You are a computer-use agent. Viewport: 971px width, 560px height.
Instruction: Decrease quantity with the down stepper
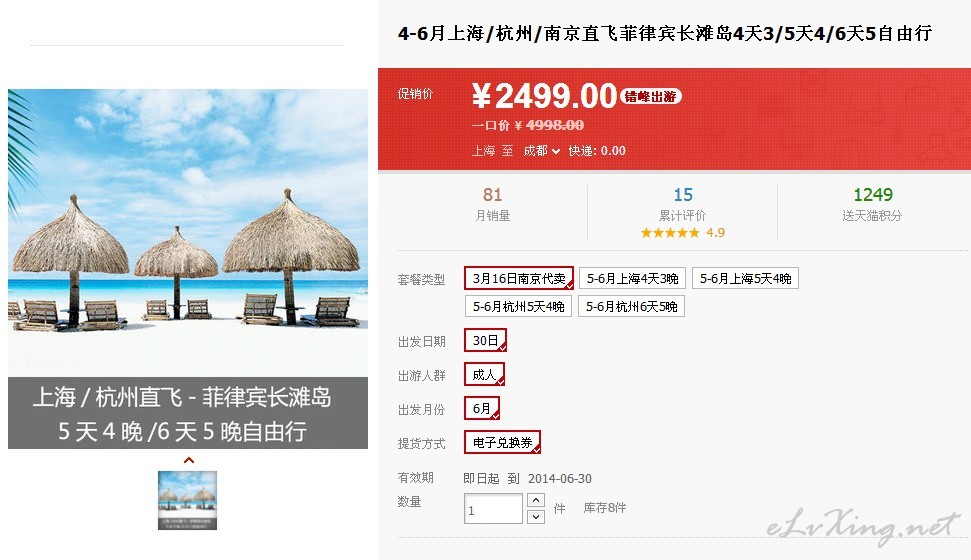tap(536, 517)
